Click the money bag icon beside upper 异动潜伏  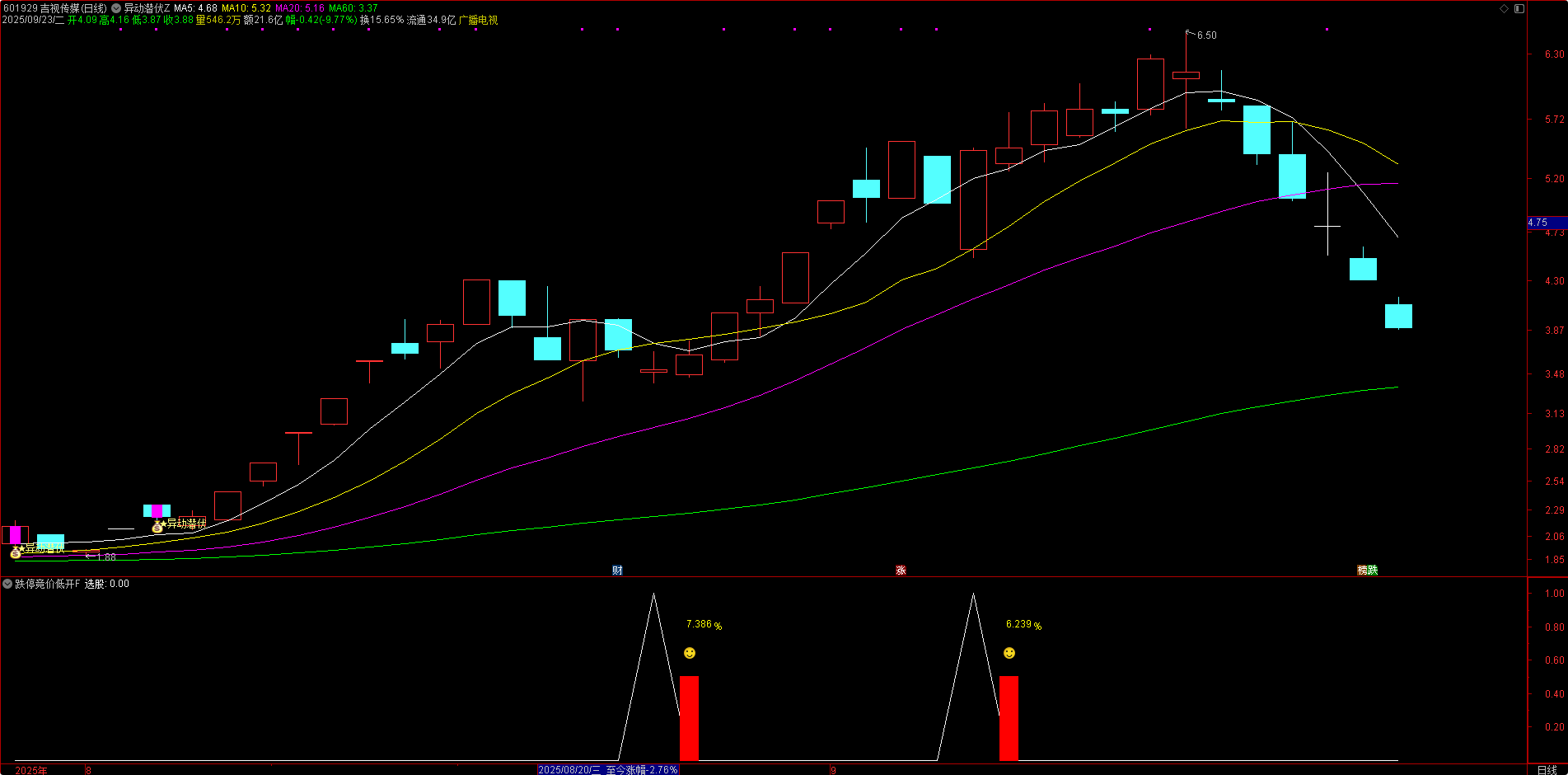point(157,527)
